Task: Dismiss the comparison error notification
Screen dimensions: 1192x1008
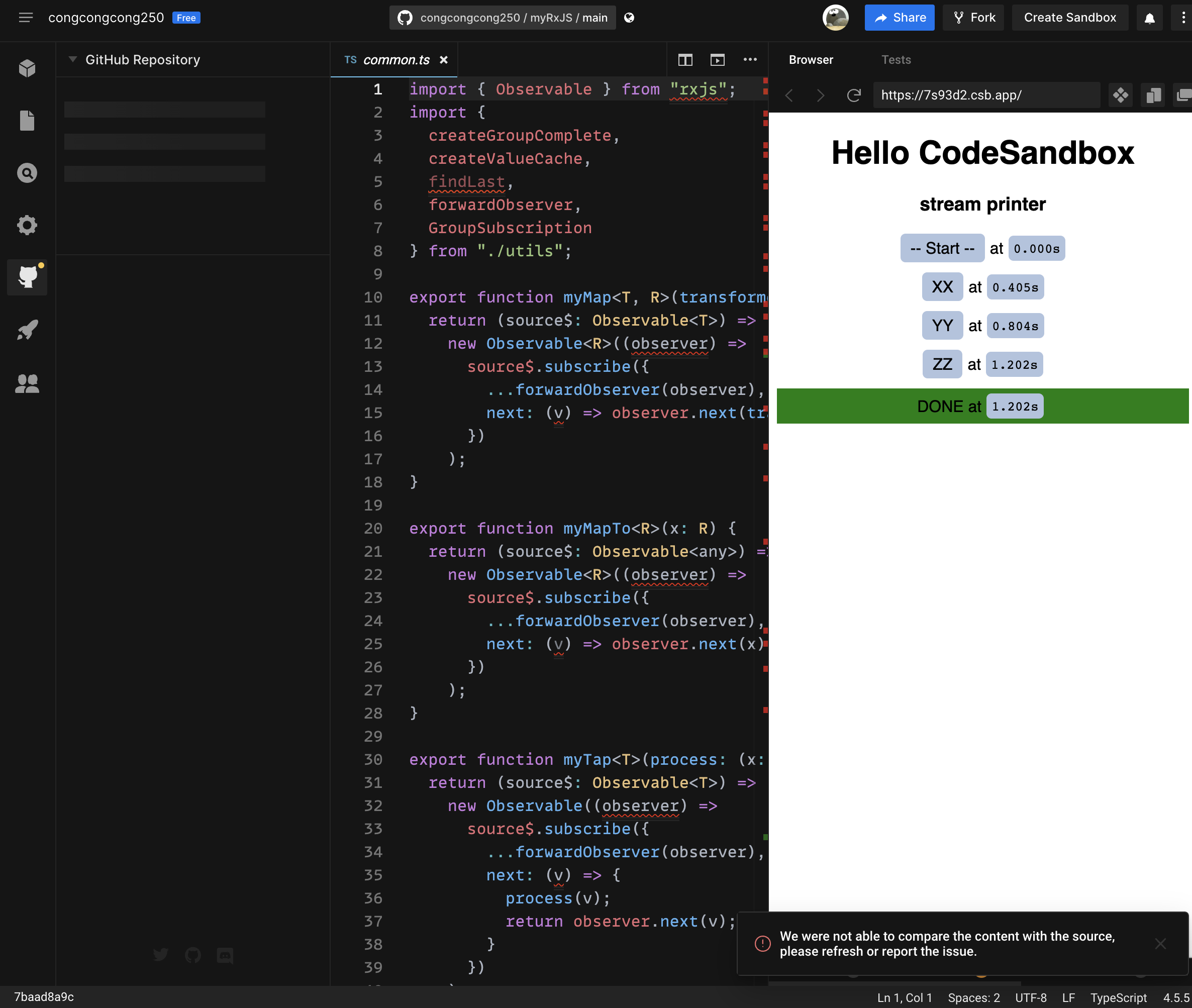Action: 1160,943
